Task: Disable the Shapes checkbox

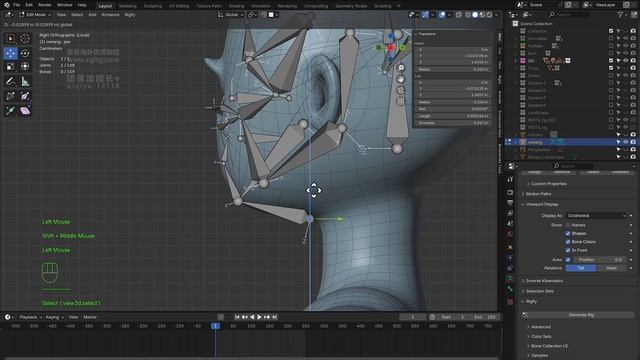Action: pyautogui.click(x=568, y=233)
